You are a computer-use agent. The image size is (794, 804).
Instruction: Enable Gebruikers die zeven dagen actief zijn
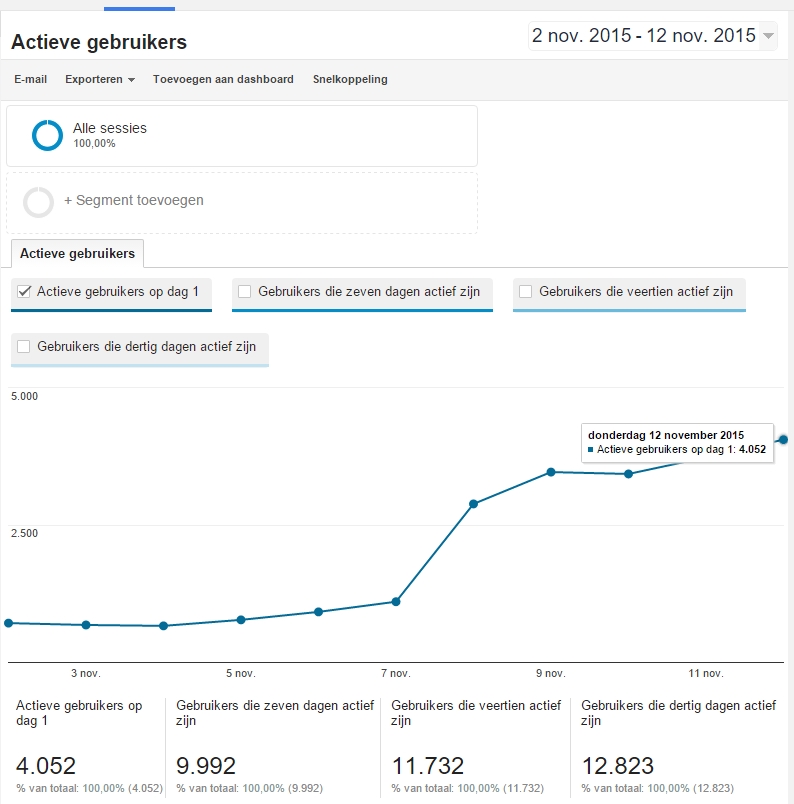point(244,292)
